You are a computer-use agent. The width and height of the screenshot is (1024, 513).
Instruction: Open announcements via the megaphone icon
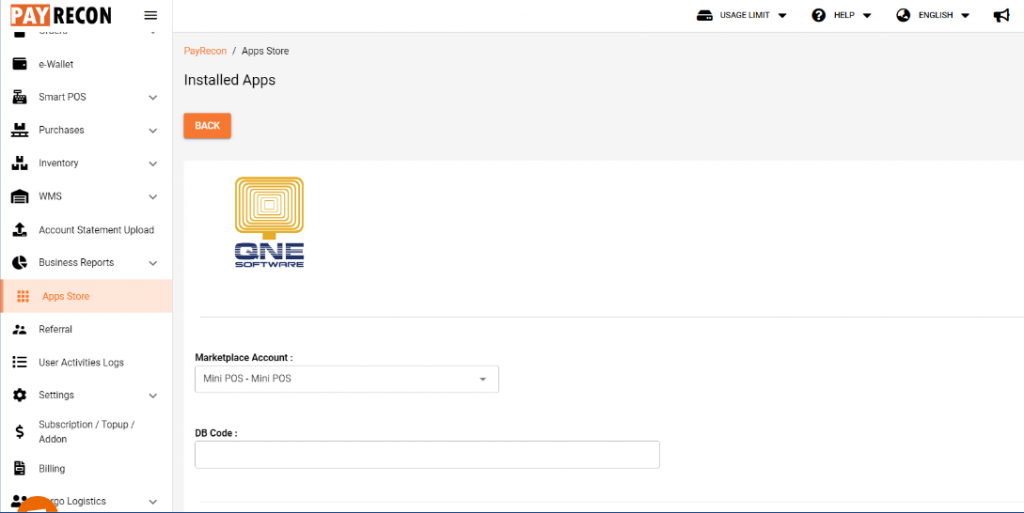click(x=1001, y=16)
